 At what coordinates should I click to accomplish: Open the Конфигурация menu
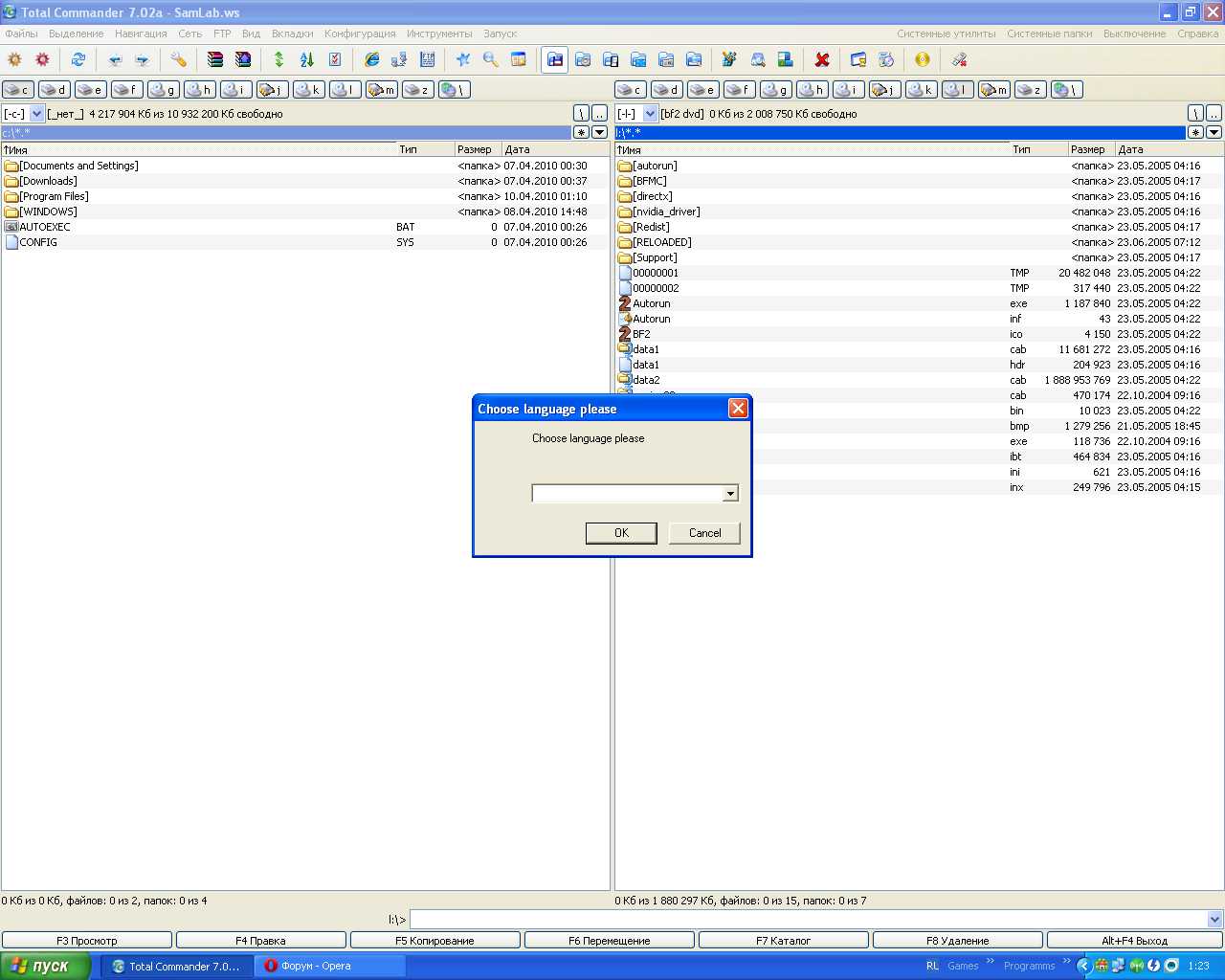pos(360,33)
